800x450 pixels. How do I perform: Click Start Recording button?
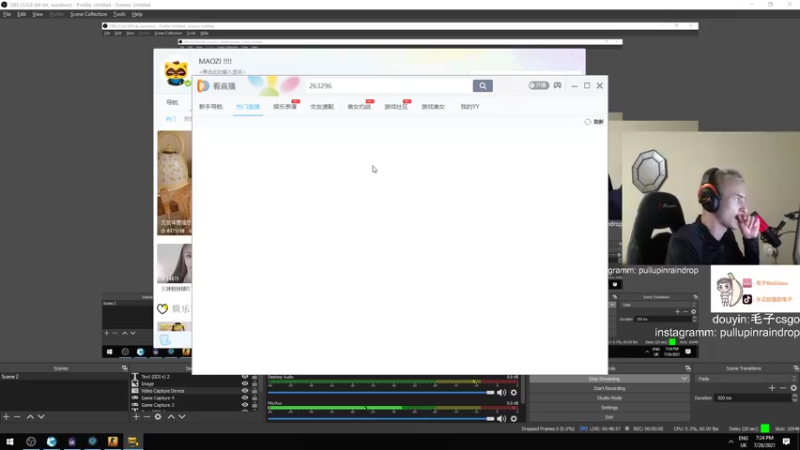pyautogui.click(x=609, y=388)
